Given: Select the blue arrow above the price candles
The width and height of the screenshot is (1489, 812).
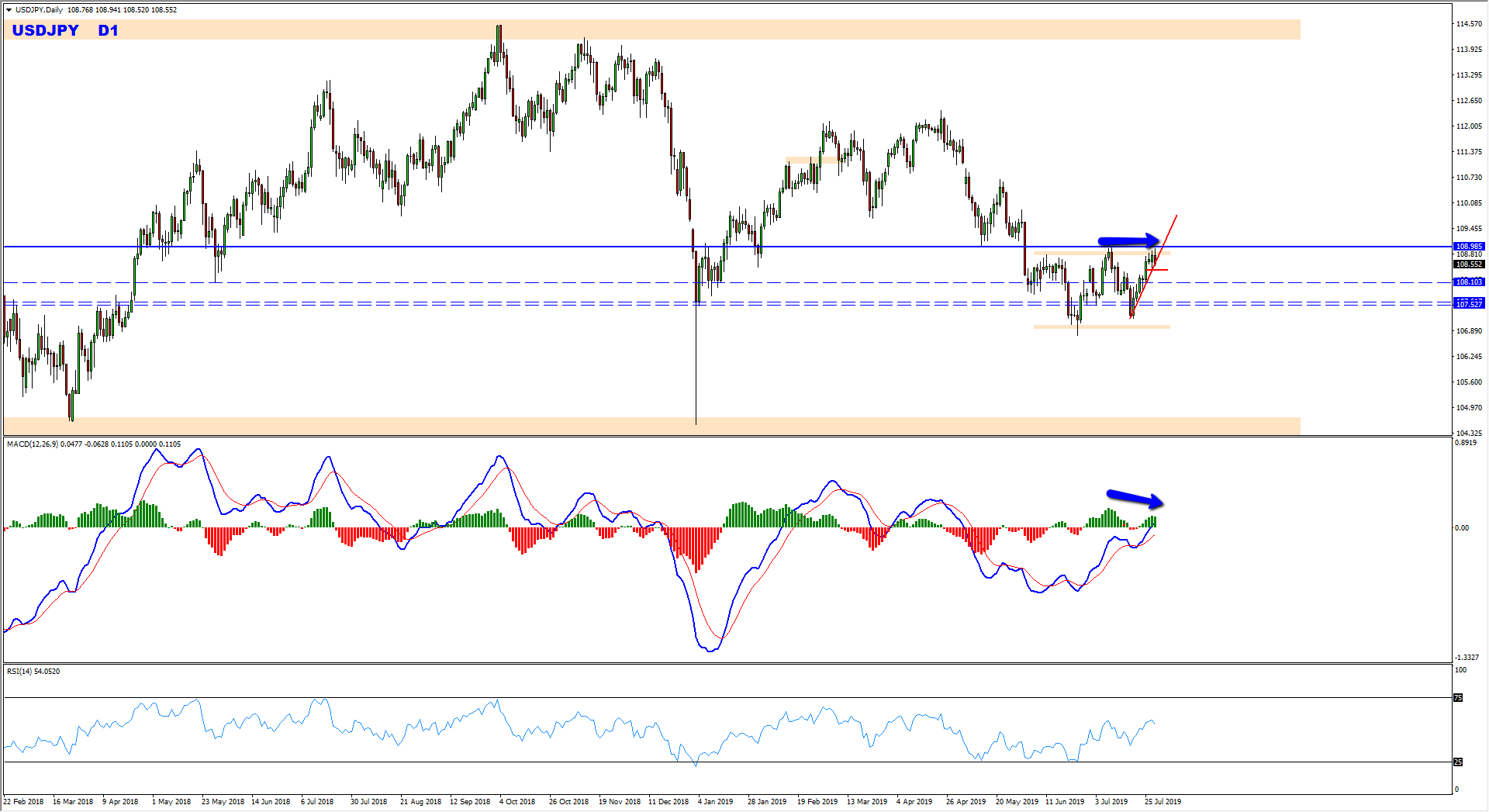Looking at the screenshot, I should (x=1128, y=240).
